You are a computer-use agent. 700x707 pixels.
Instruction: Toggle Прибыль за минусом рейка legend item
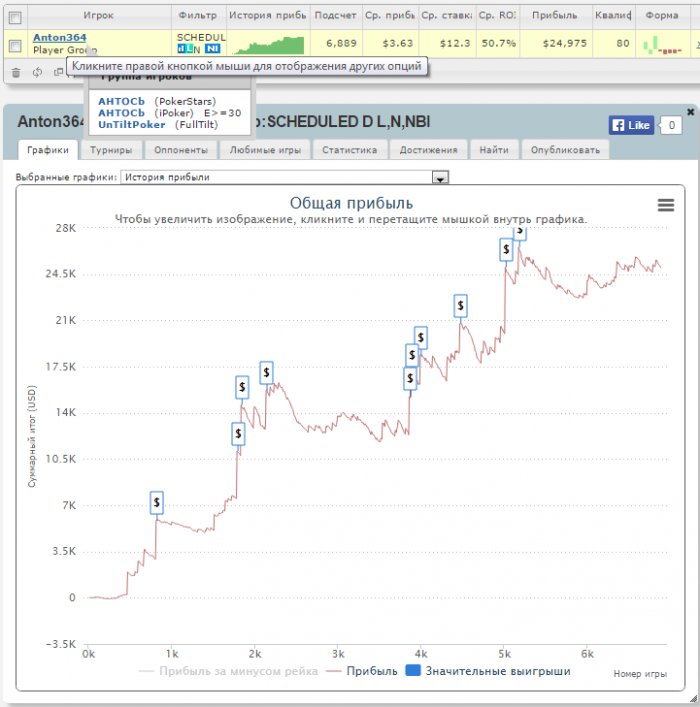click(228, 671)
